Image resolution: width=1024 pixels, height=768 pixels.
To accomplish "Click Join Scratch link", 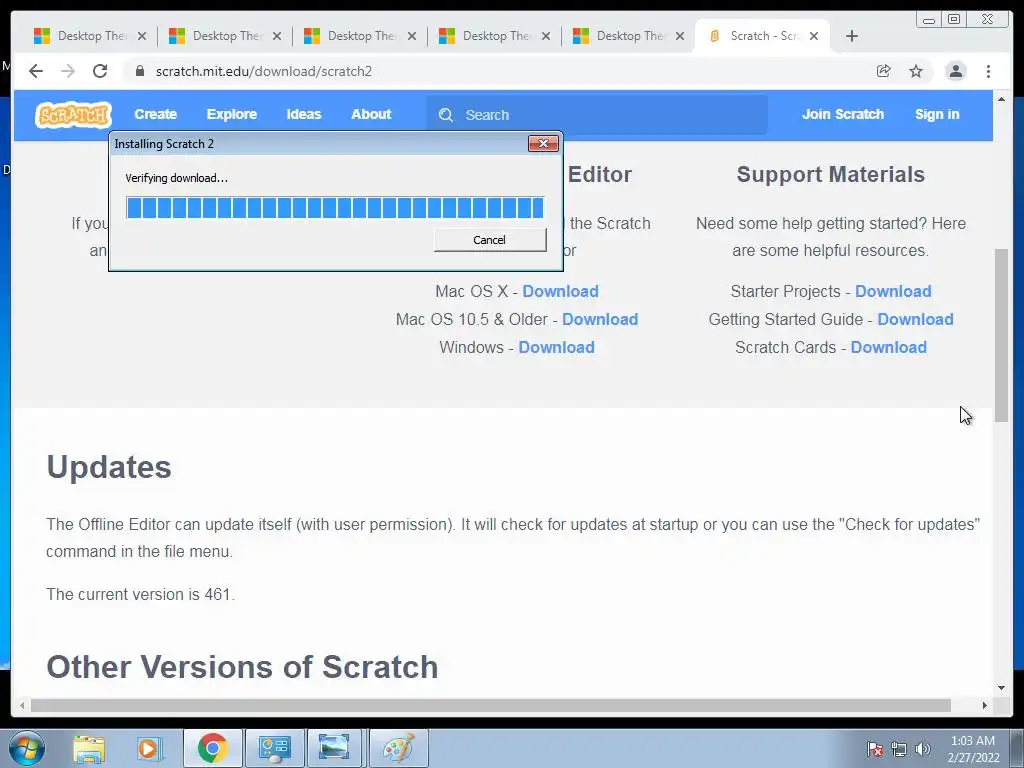I will (842, 114).
